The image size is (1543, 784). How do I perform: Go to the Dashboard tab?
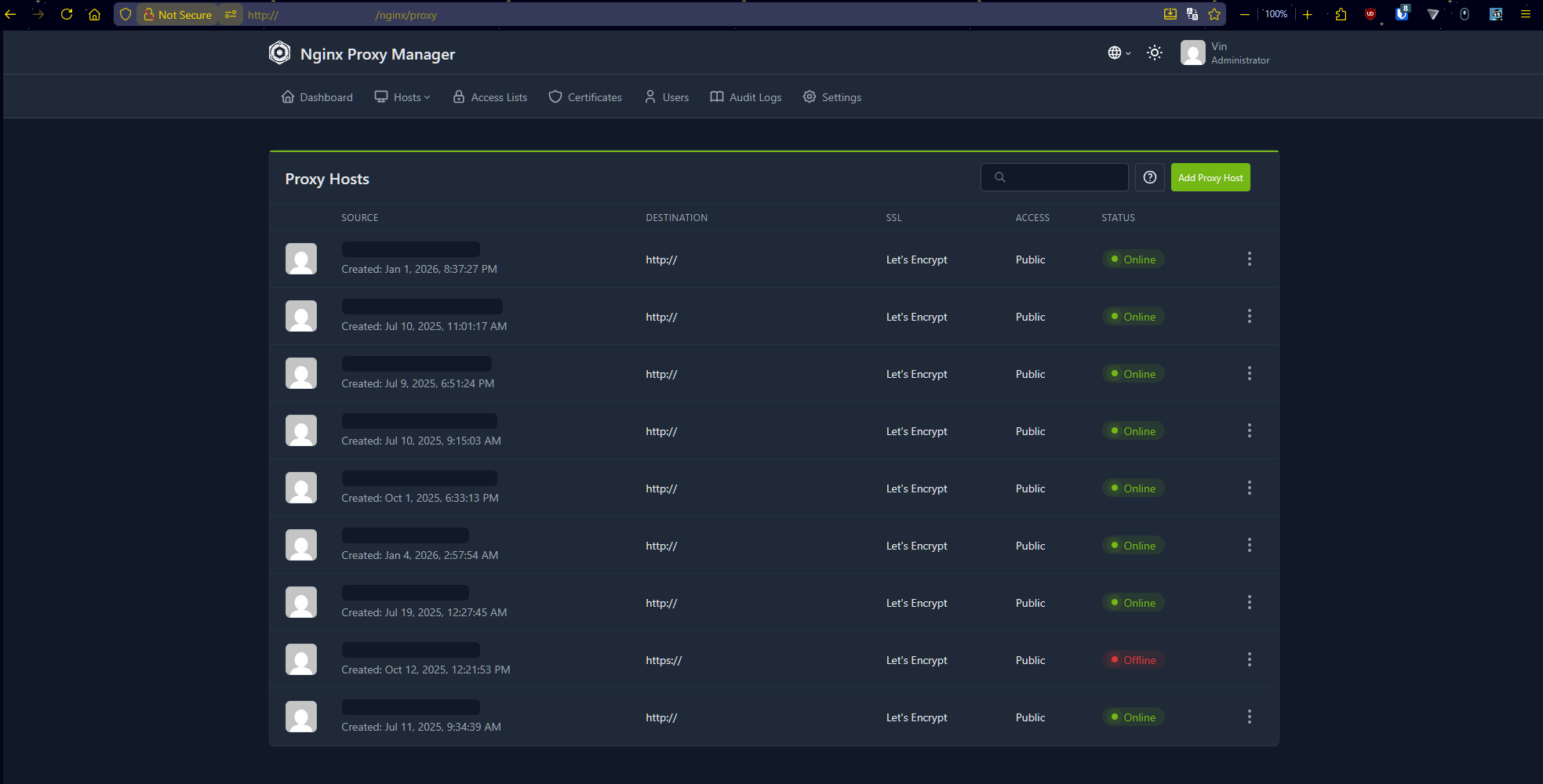pyautogui.click(x=317, y=97)
